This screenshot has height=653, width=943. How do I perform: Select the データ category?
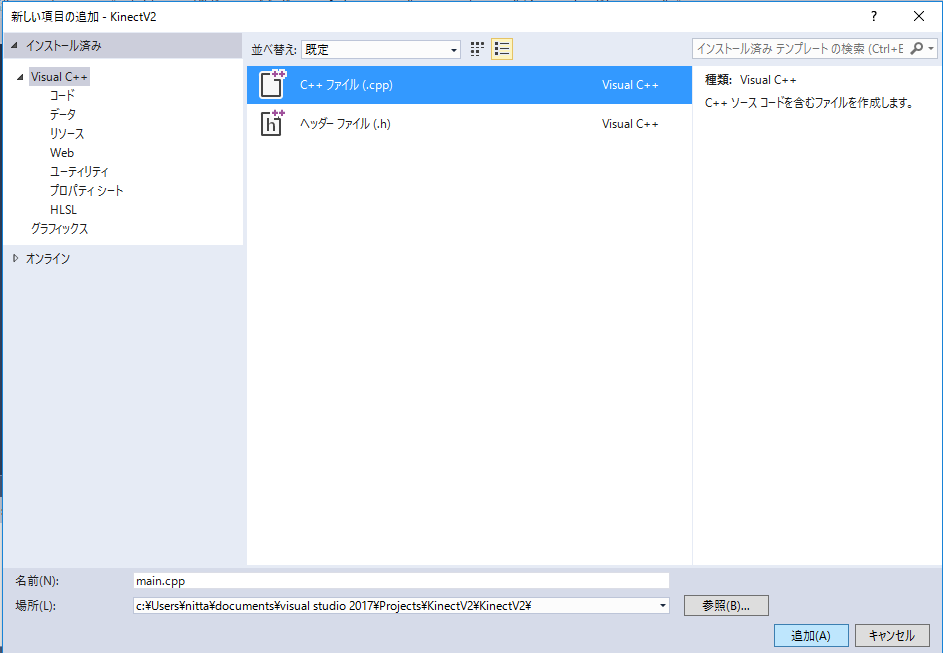pos(62,114)
